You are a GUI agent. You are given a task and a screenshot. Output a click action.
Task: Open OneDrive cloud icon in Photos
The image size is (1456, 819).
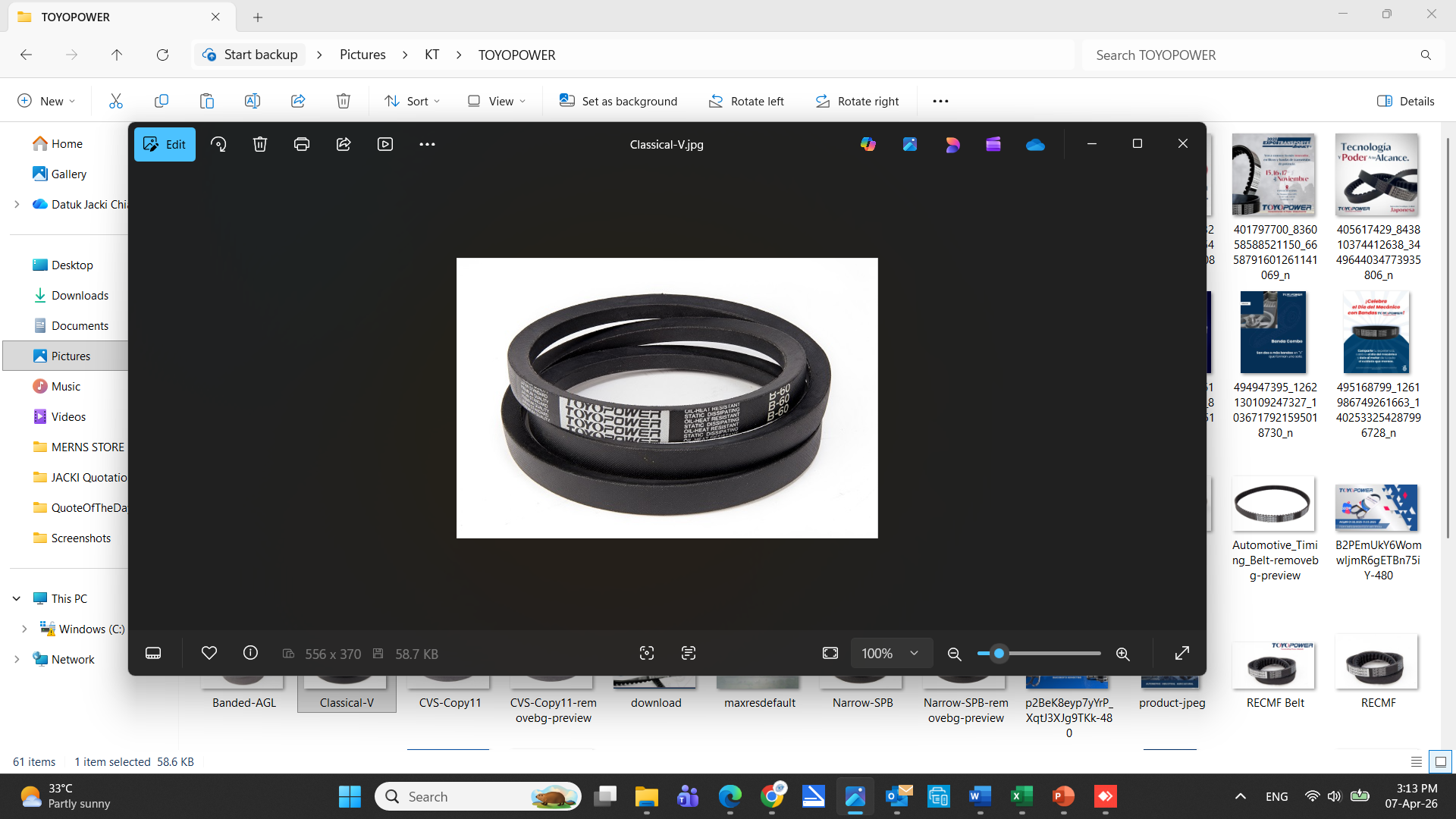pos(1035,144)
